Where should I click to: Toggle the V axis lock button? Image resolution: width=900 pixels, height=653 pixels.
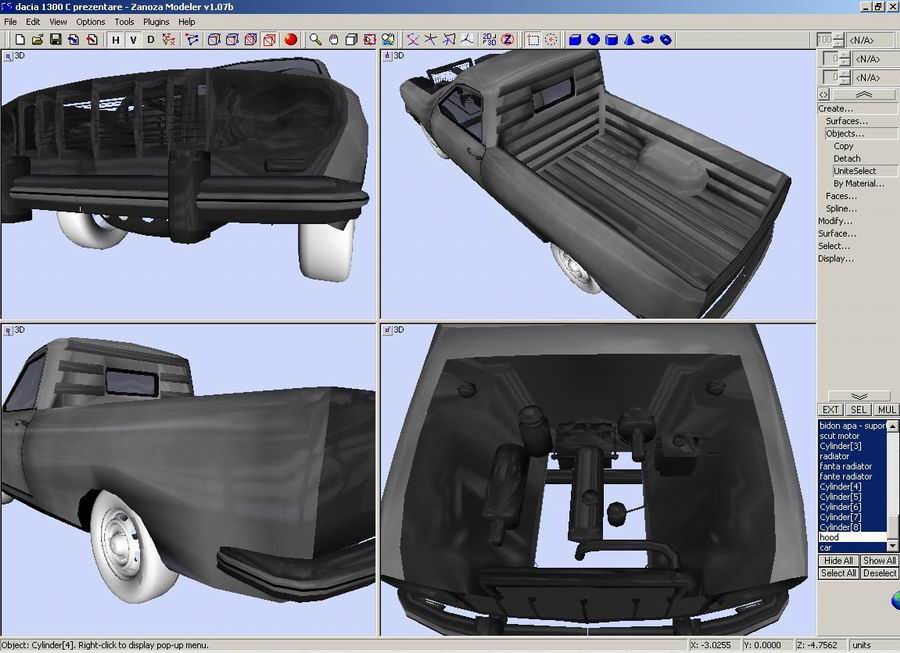pos(133,40)
